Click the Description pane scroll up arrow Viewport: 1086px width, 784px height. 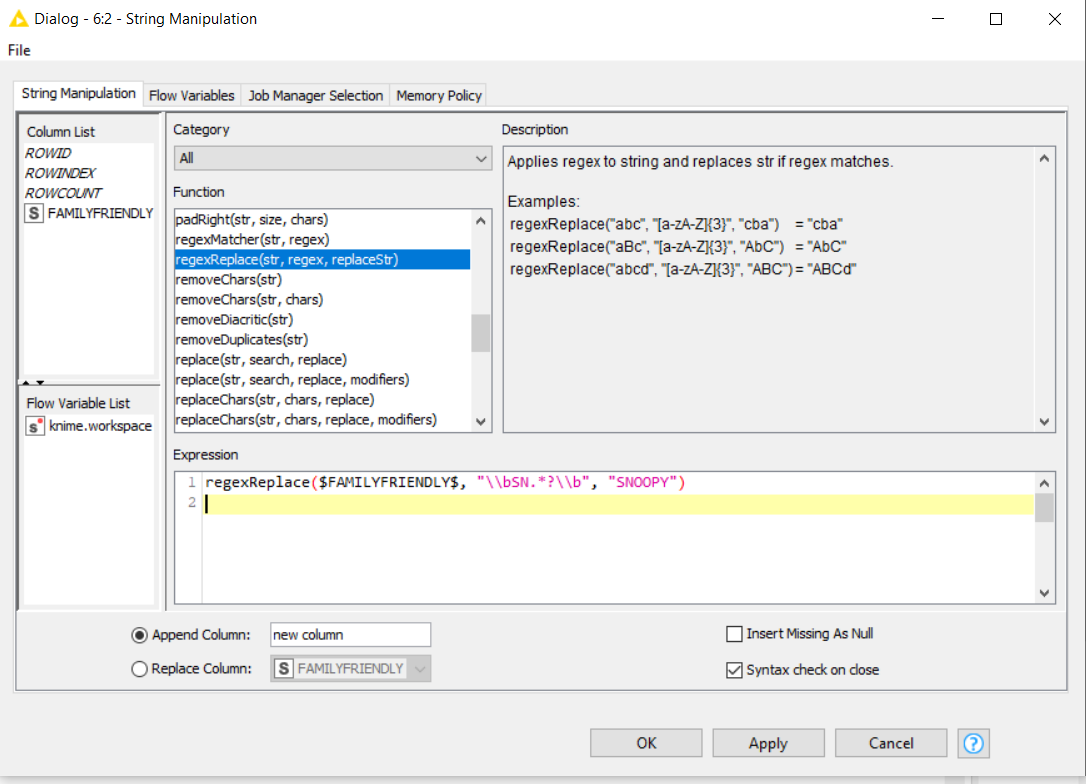(x=1044, y=159)
